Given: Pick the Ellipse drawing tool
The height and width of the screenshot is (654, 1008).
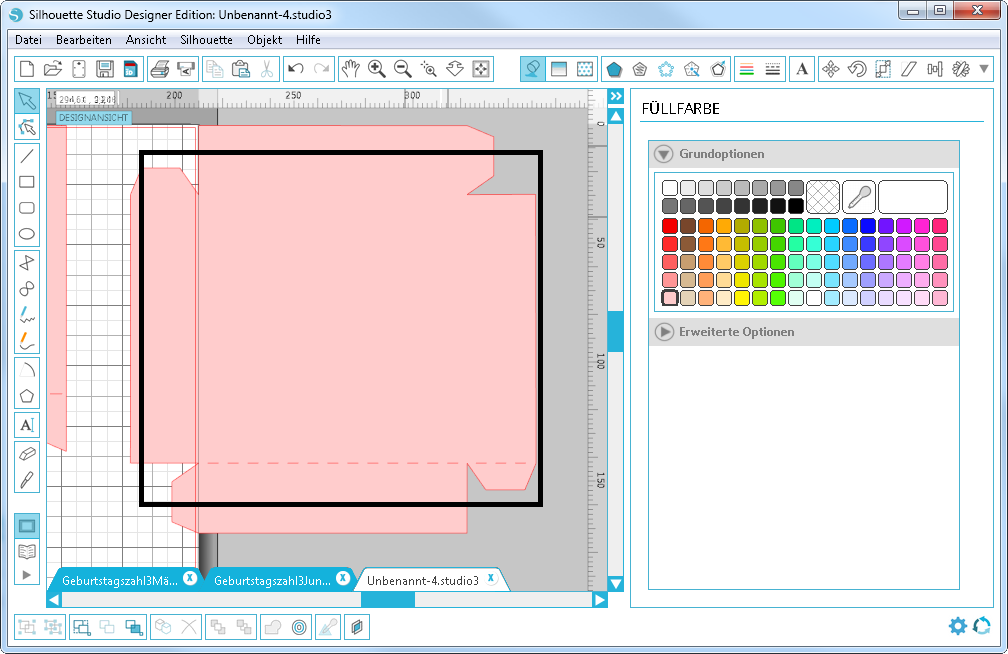Looking at the screenshot, I should click(x=27, y=234).
